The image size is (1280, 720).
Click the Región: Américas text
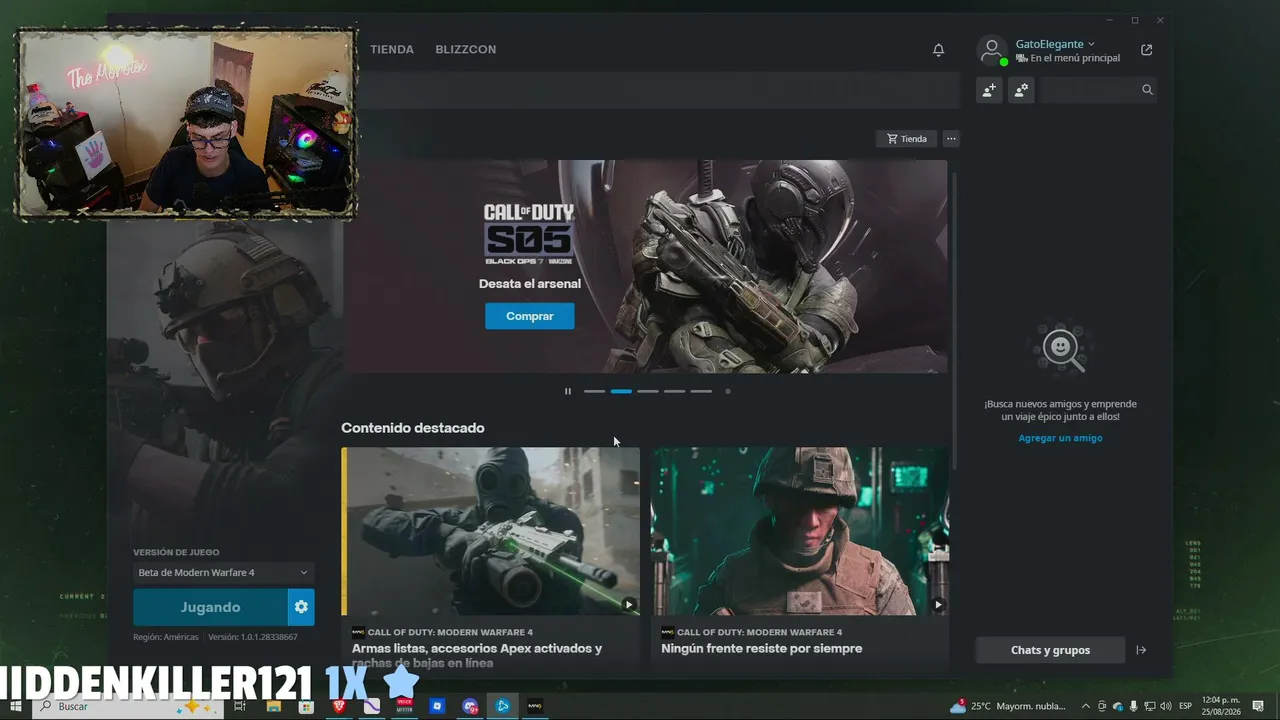(x=166, y=637)
